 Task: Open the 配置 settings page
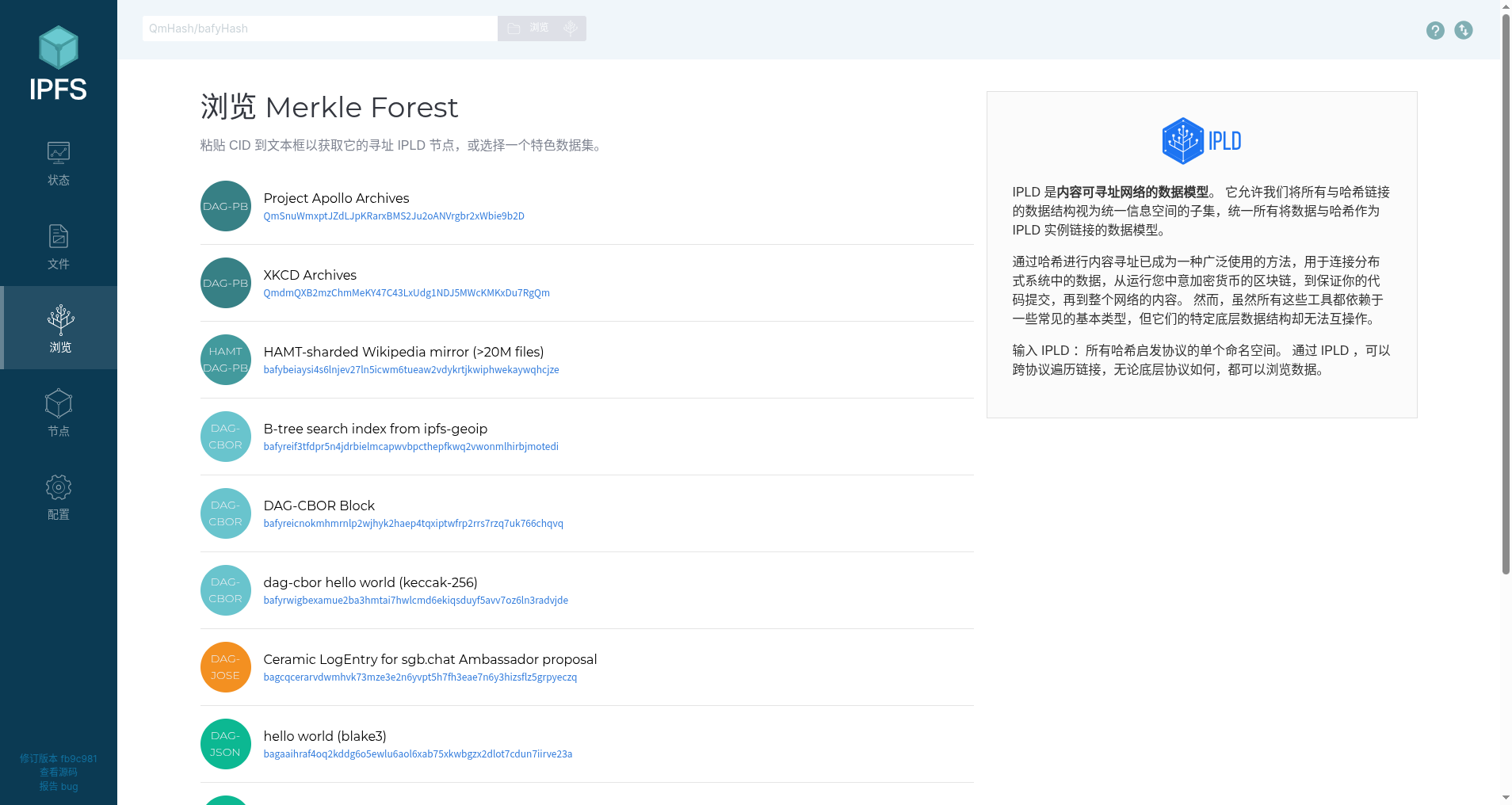(x=59, y=496)
